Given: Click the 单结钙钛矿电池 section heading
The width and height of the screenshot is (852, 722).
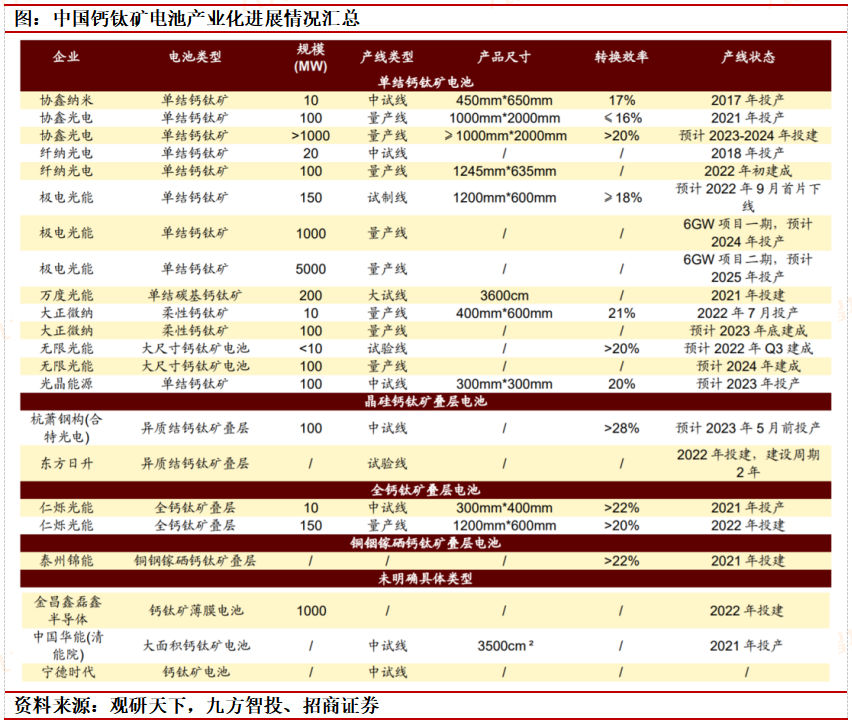Looking at the screenshot, I should click(x=425, y=83).
